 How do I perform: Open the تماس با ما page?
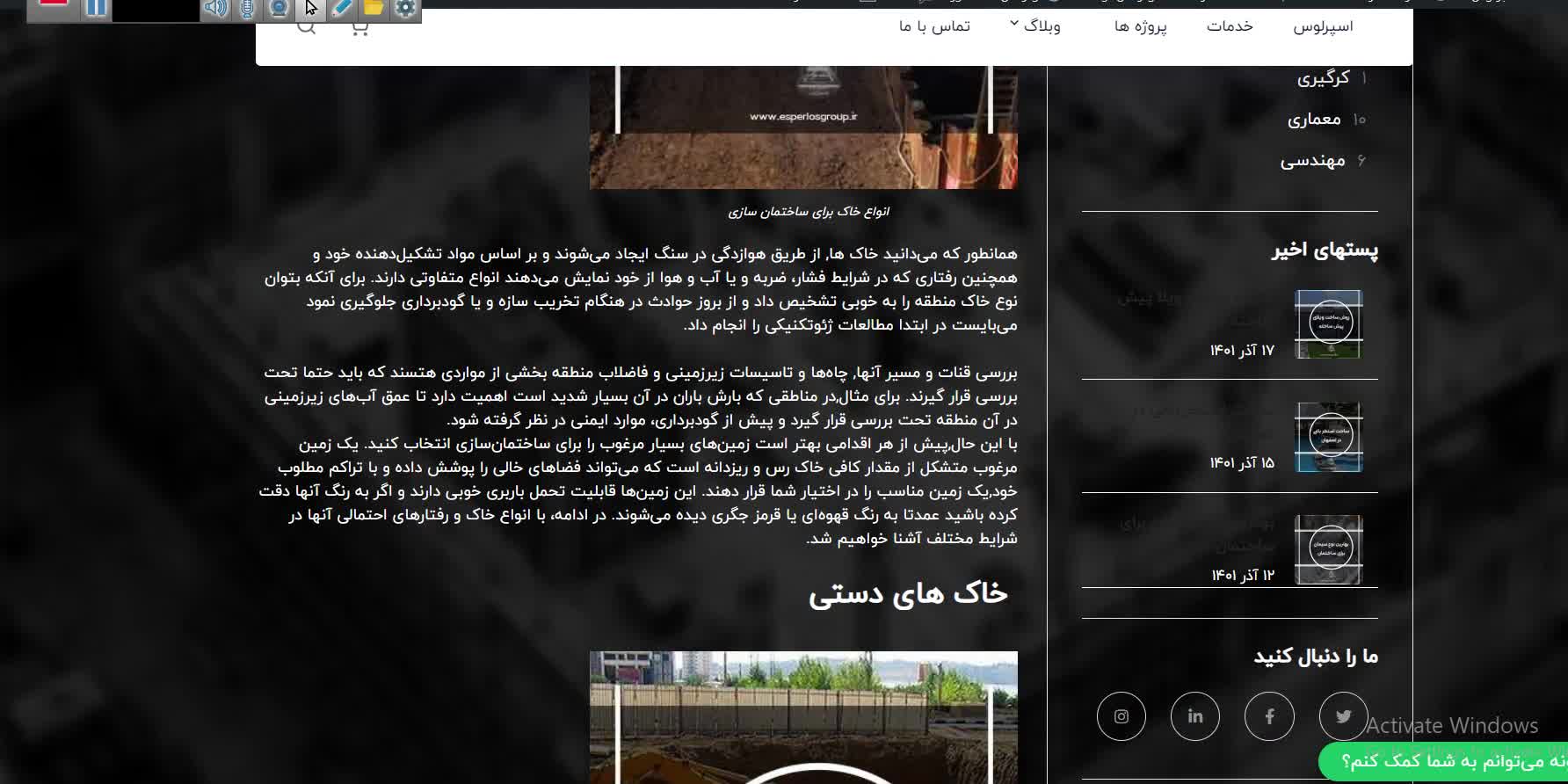933,26
